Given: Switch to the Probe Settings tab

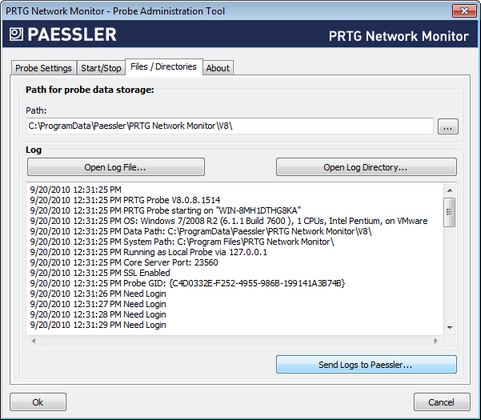Looking at the screenshot, I should point(44,68).
